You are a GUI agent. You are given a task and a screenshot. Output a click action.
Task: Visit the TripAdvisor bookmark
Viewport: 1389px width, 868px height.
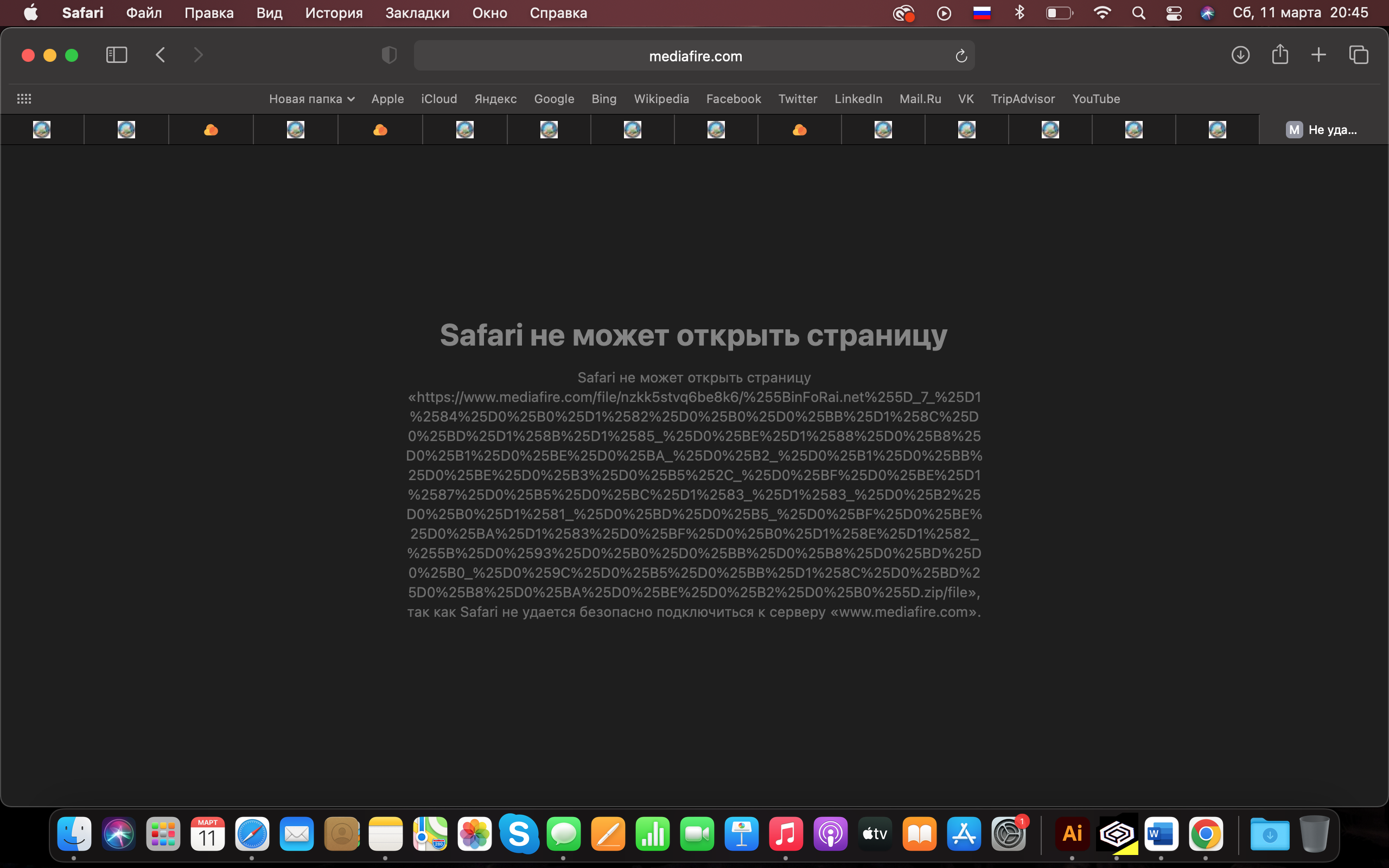[1023, 99]
